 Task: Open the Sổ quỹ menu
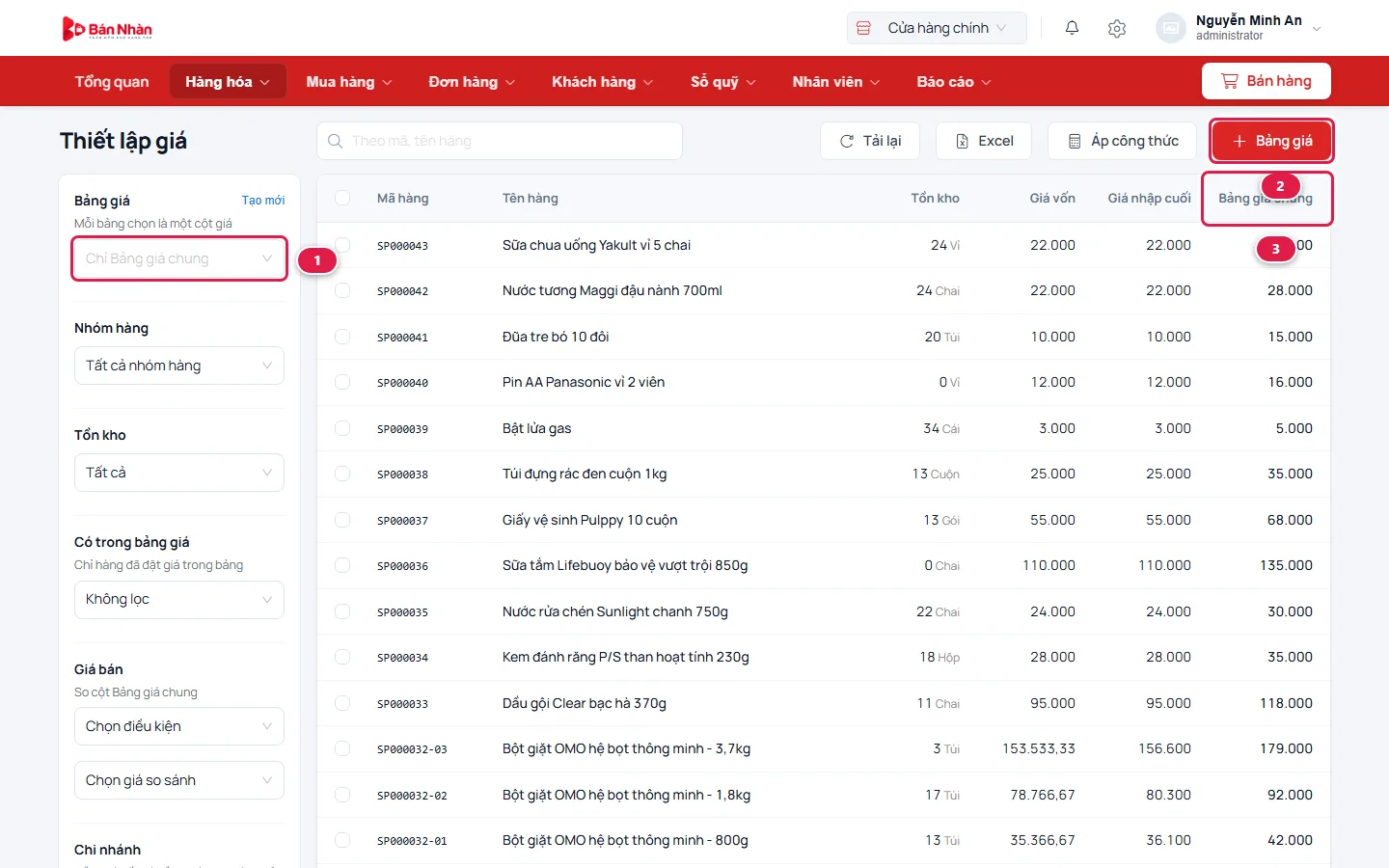pos(722,82)
